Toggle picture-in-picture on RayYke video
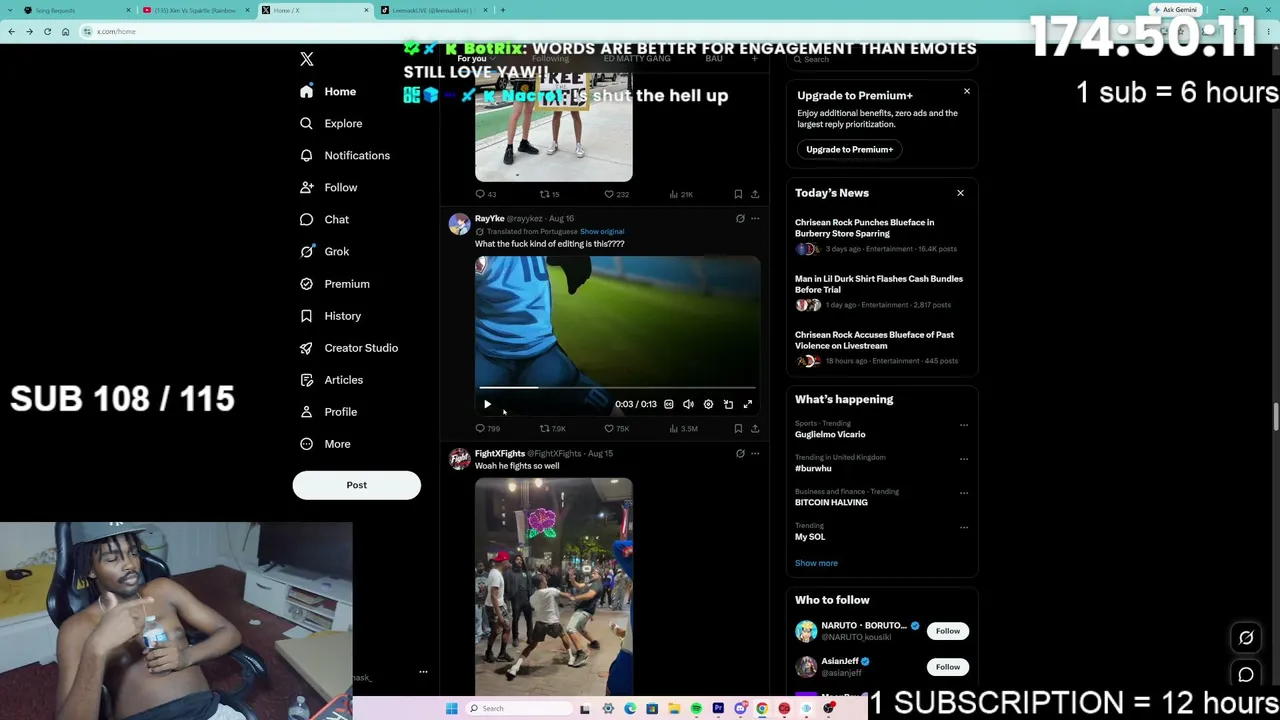 728,404
